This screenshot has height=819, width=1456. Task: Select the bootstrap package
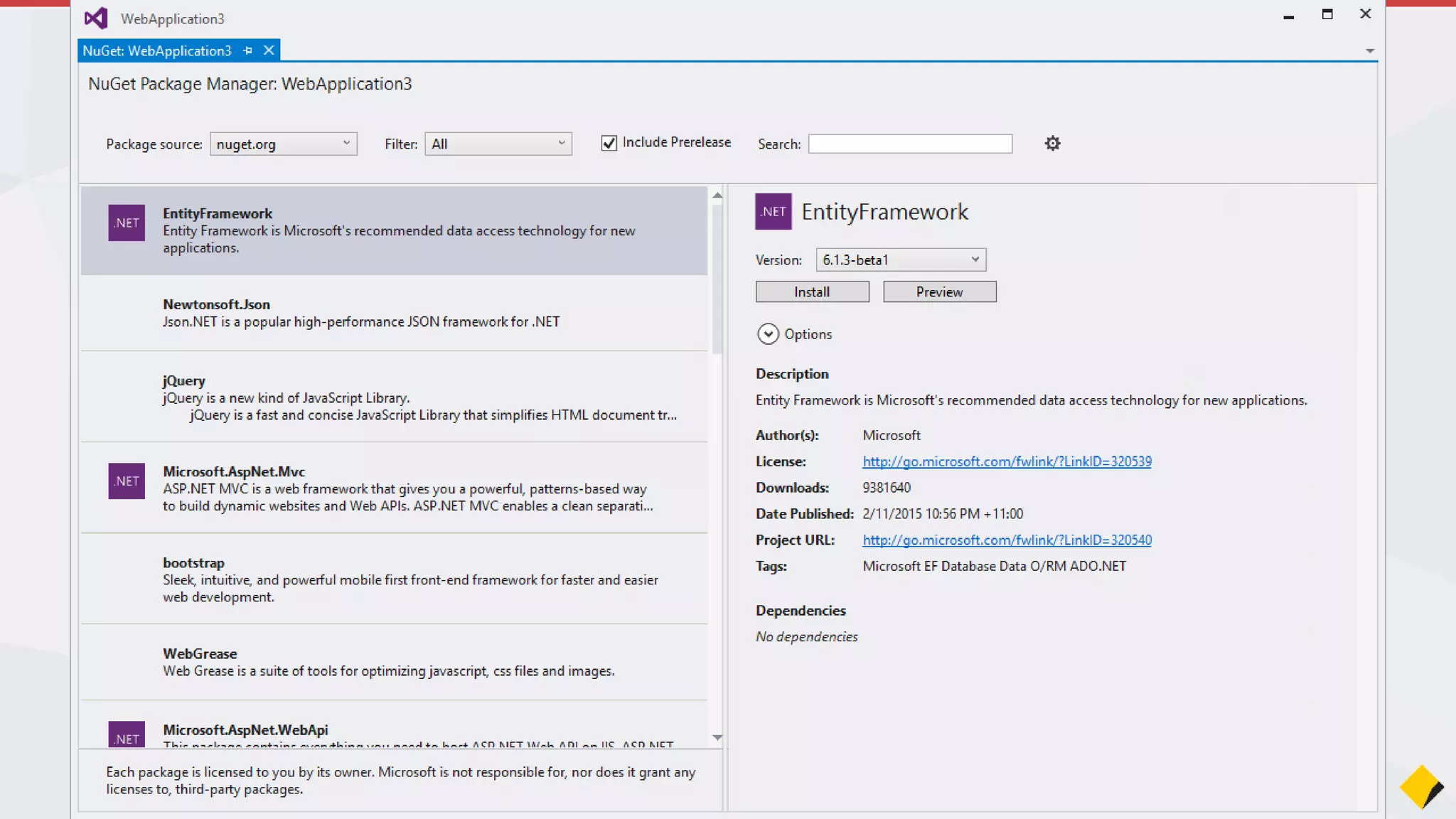click(394, 579)
